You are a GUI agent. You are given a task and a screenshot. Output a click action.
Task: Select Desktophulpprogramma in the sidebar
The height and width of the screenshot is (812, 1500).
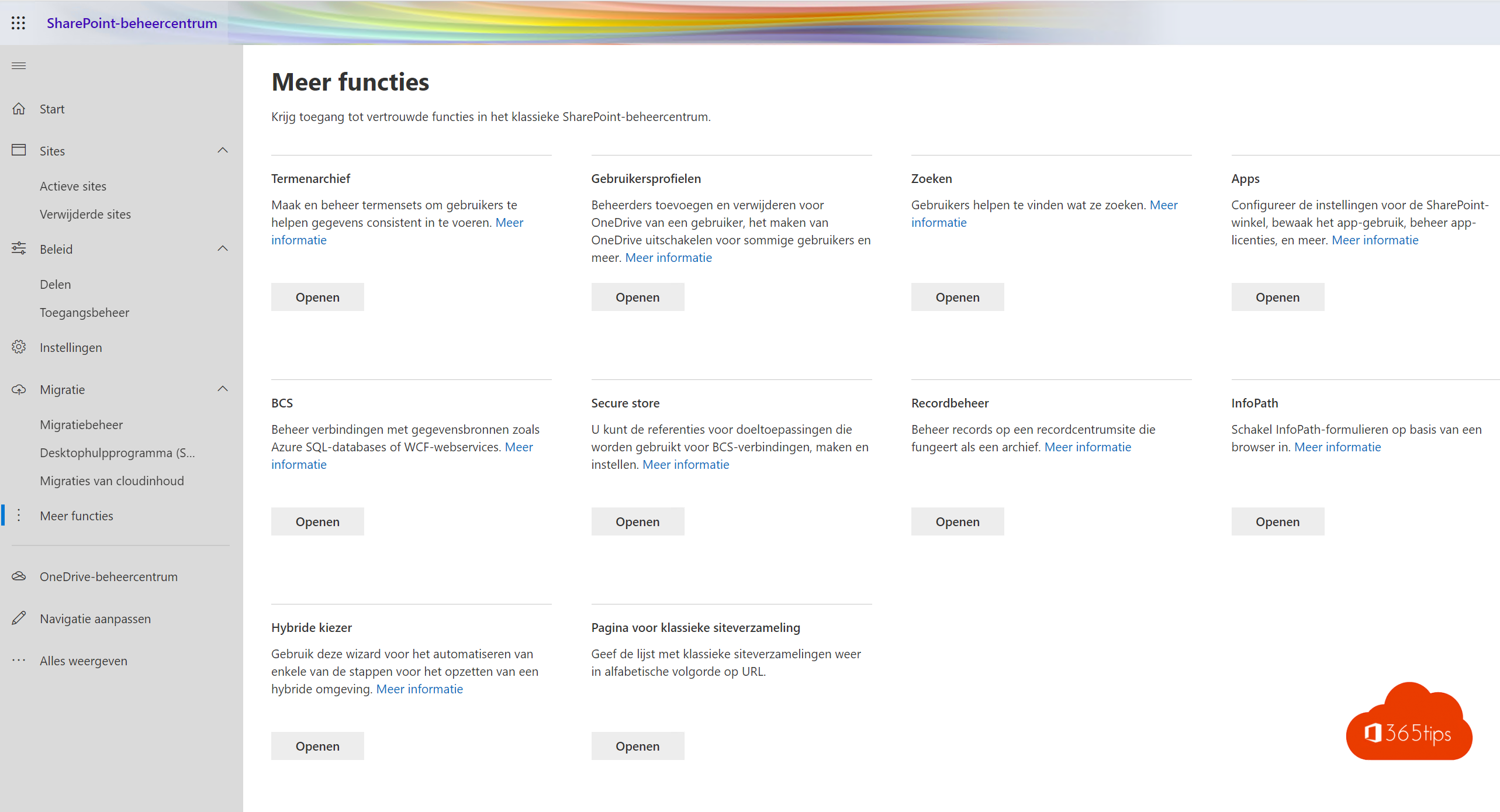click(x=117, y=453)
